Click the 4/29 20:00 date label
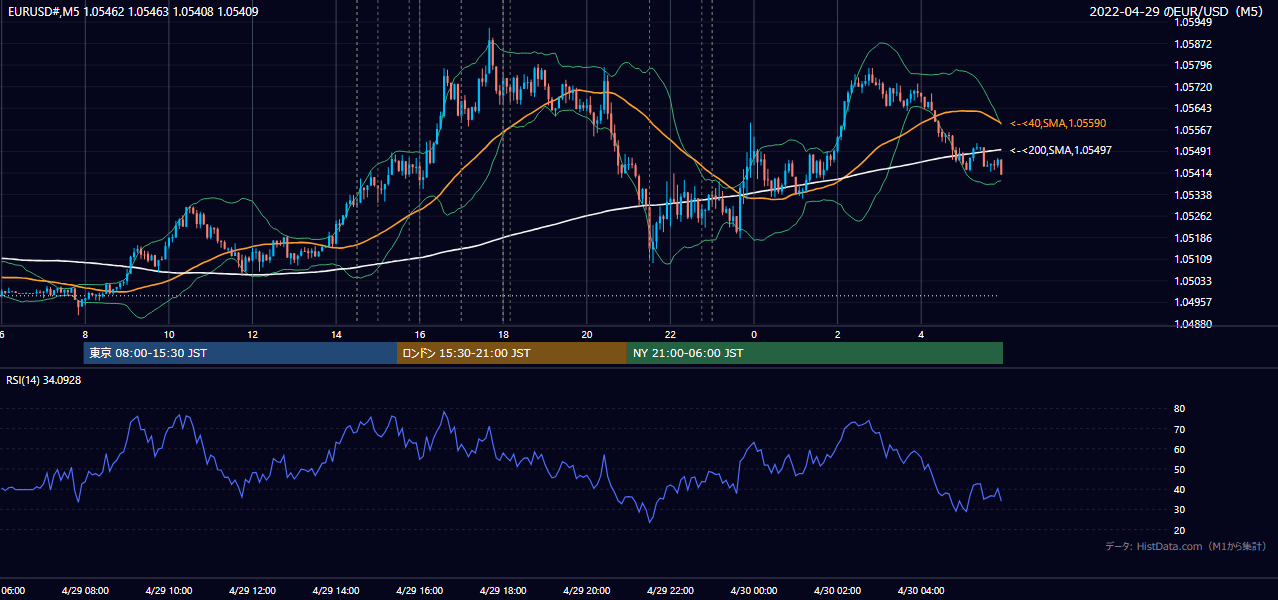The width and height of the screenshot is (1278, 600). tap(587, 590)
